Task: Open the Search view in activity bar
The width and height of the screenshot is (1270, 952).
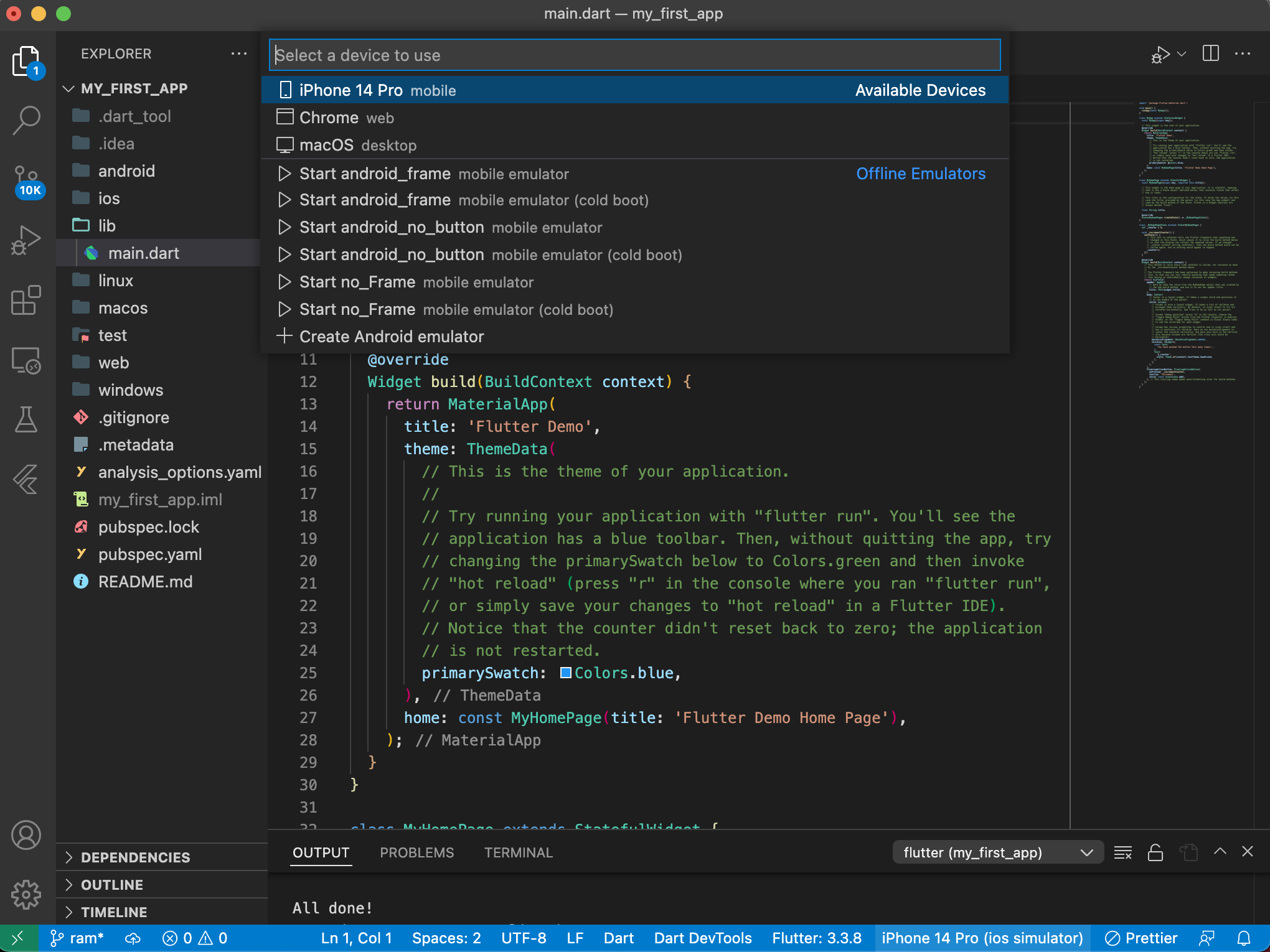Action: [x=27, y=119]
